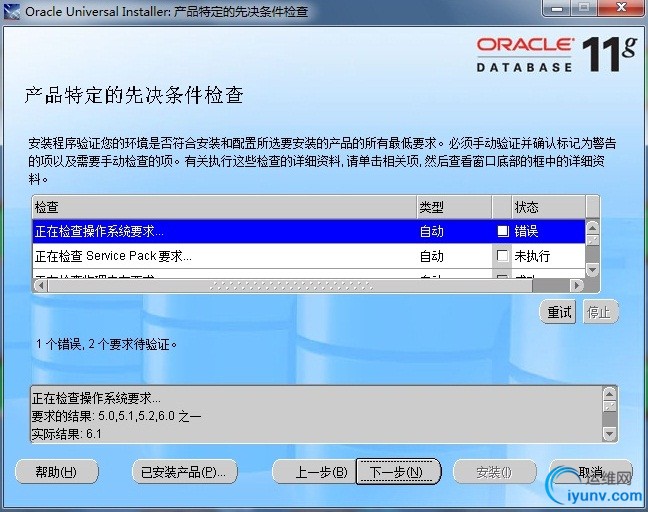Proceed with 下一步(N) button
The height and width of the screenshot is (512, 648).
click(x=398, y=472)
